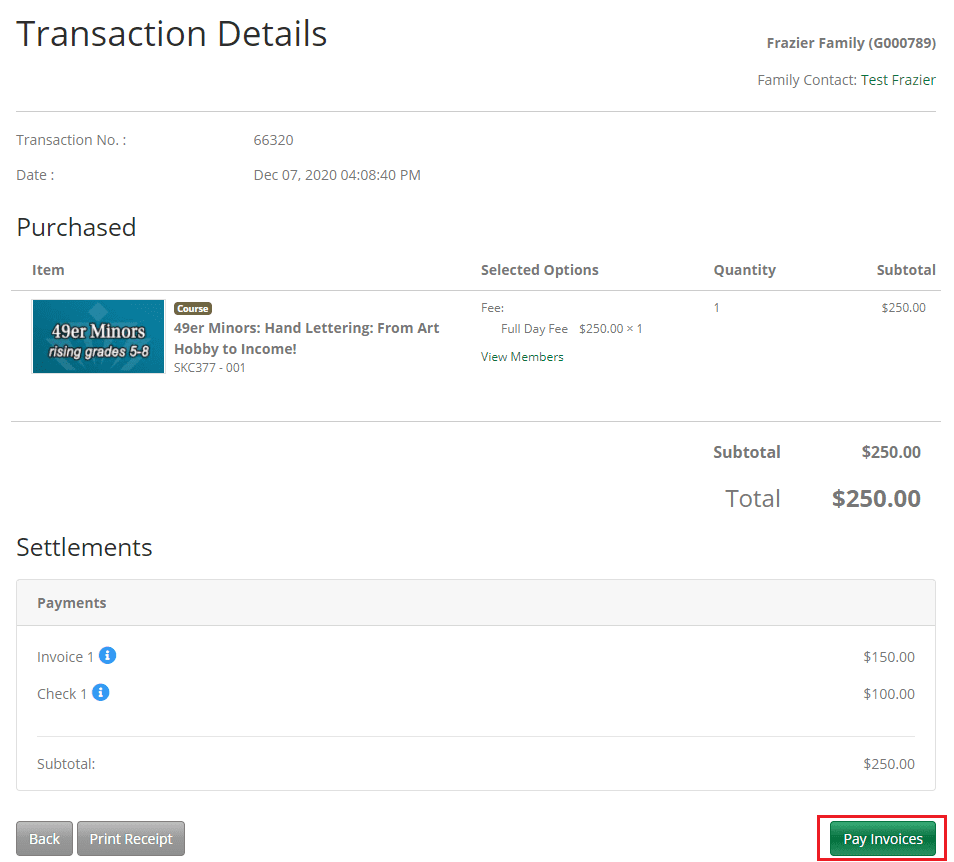Image resolution: width=954 pixels, height=862 pixels.
Task: Click the Print Receipt button
Action: tap(131, 839)
